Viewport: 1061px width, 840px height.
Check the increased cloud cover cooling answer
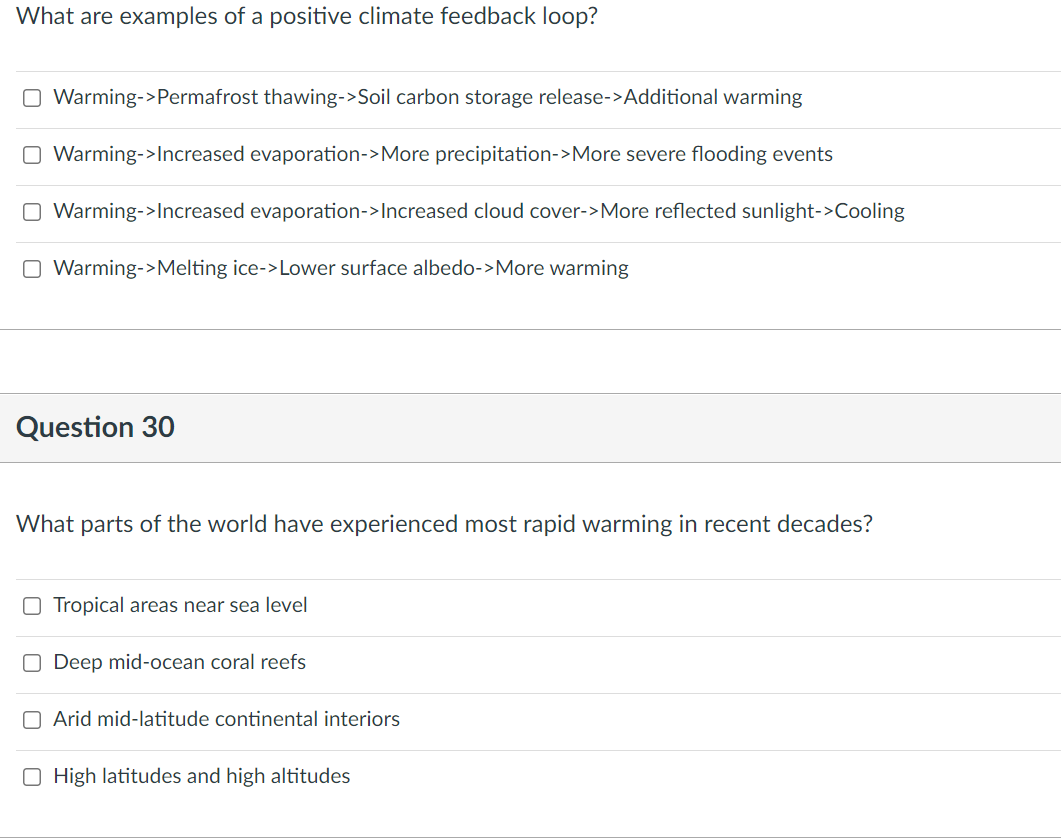(31, 211)
